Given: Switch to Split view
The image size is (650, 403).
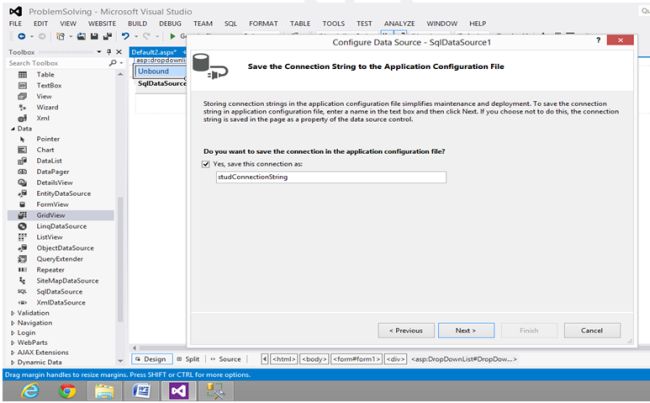Looking at the screenshot, I should [x=188, y=359].
